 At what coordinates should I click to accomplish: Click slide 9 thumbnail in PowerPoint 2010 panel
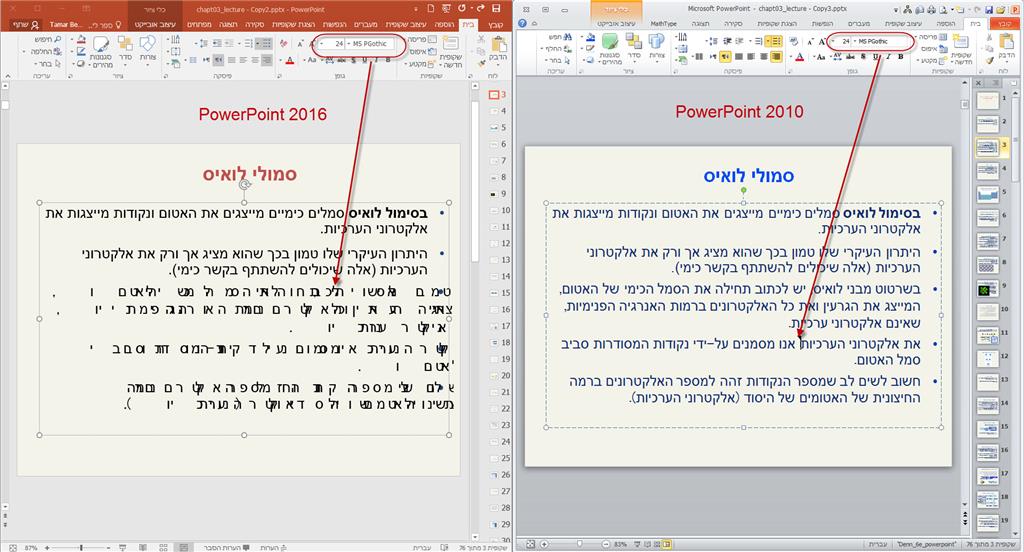987,289
